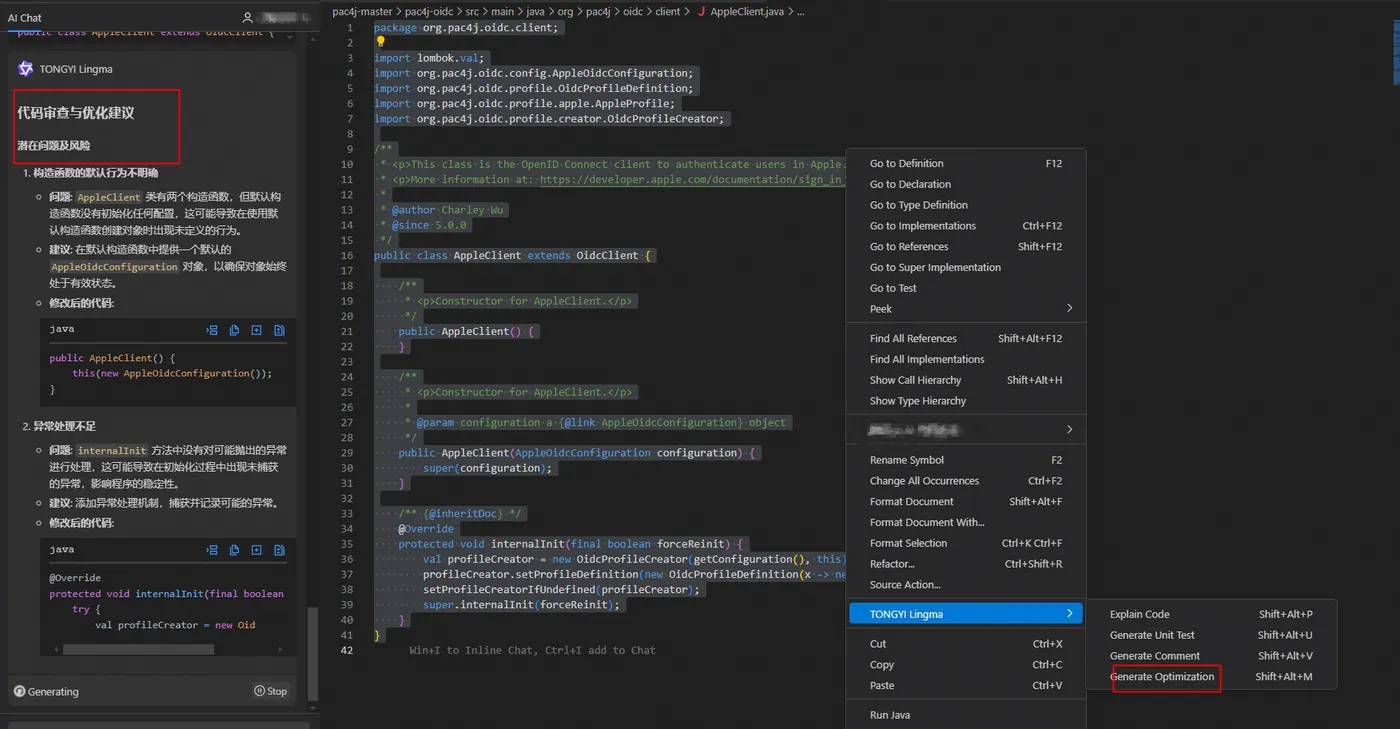The image size is (1400, 729).
Task: Stop the response generation
Action: pos(270,691)
